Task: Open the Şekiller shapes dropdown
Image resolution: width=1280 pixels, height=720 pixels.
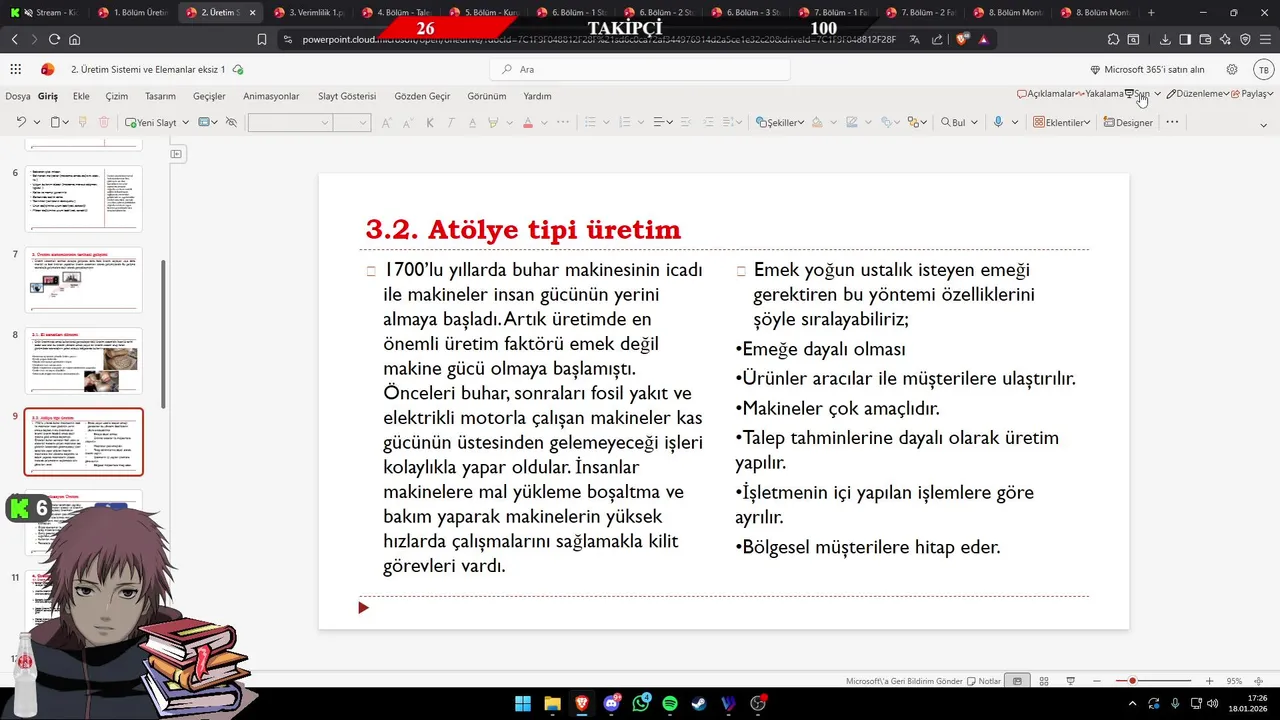Action: (x=780, y=122)
